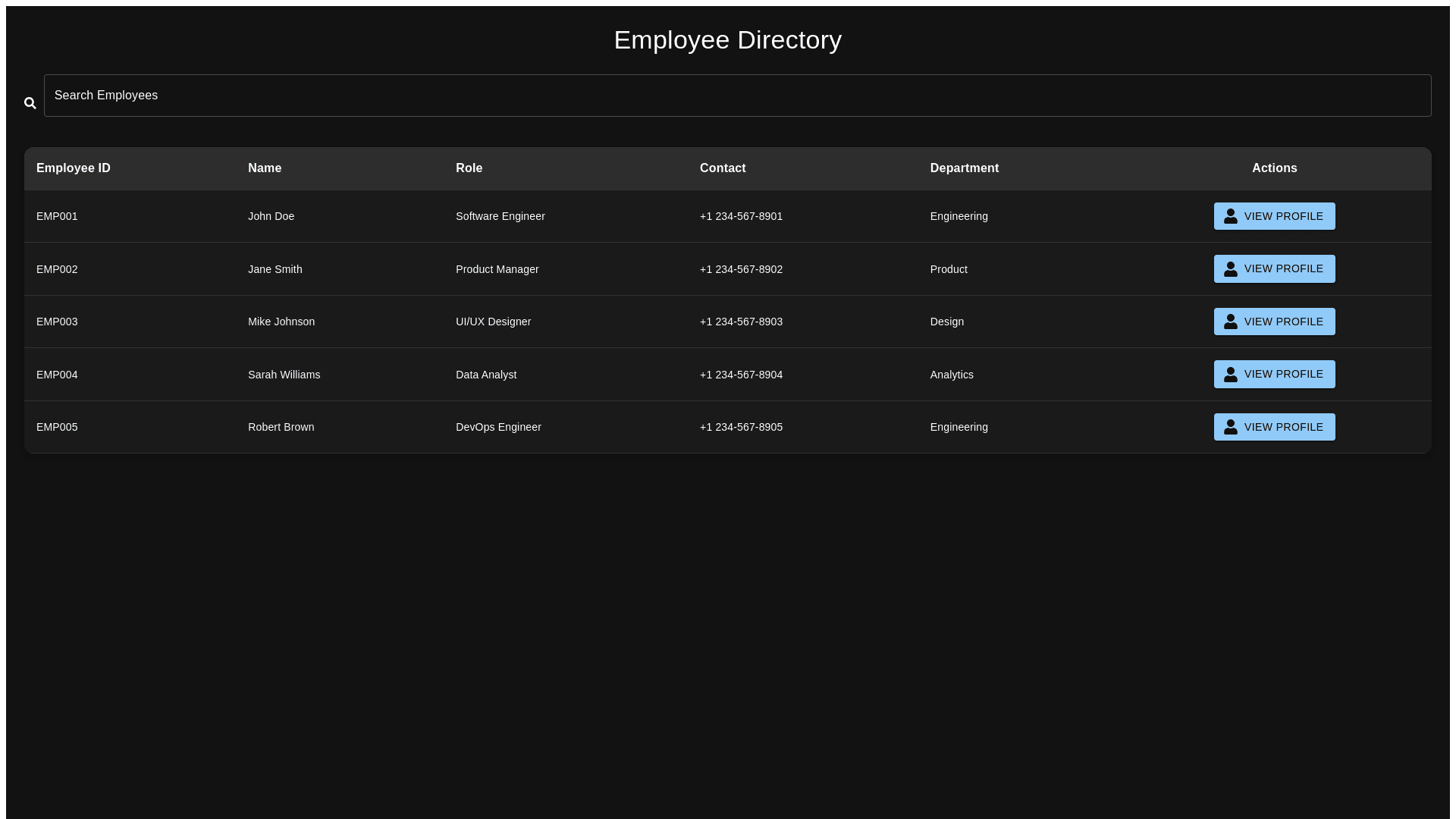
Task: Click the Employee ID column header
Action: [74, 168]
